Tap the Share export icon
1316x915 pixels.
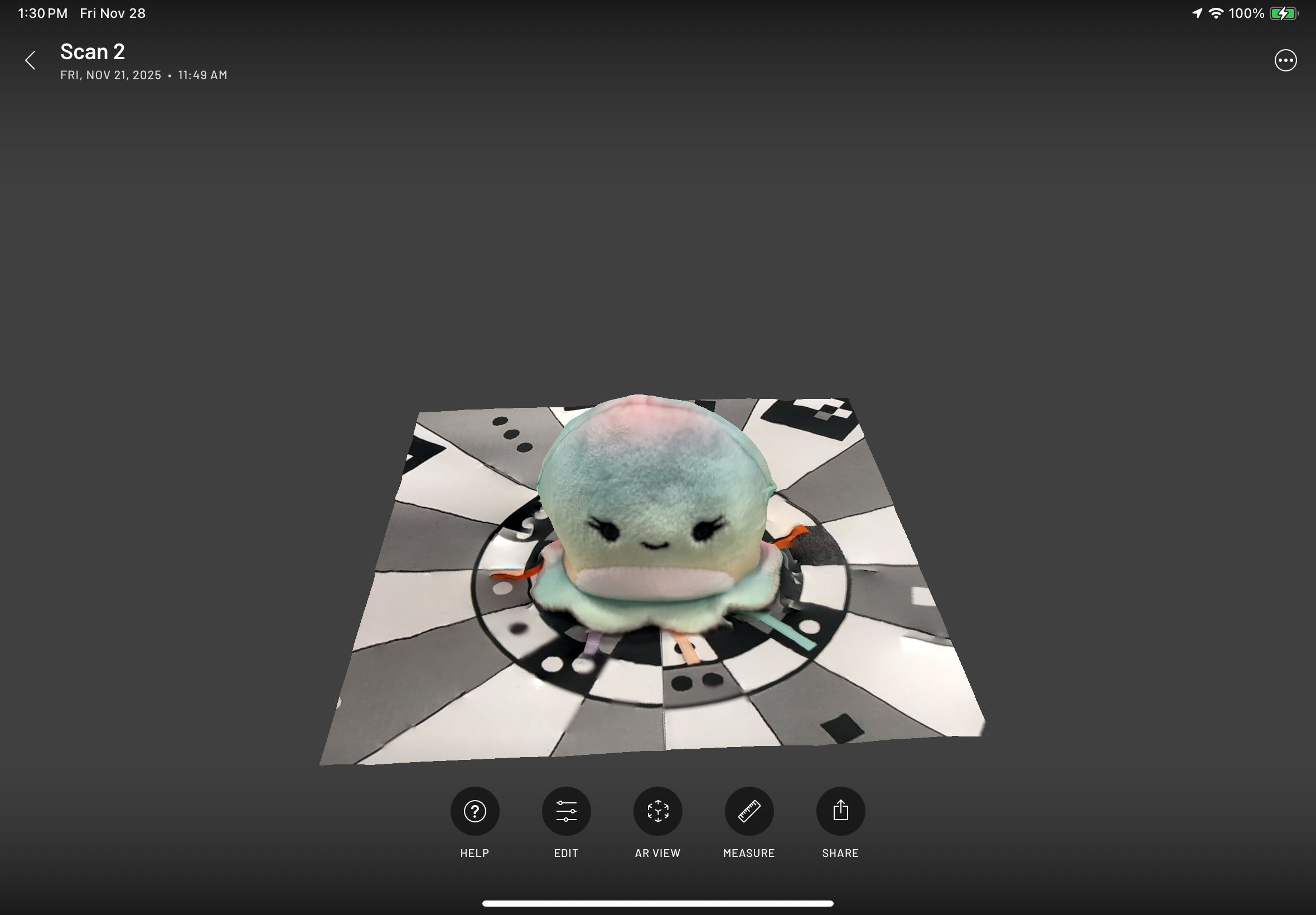[840, 811]
